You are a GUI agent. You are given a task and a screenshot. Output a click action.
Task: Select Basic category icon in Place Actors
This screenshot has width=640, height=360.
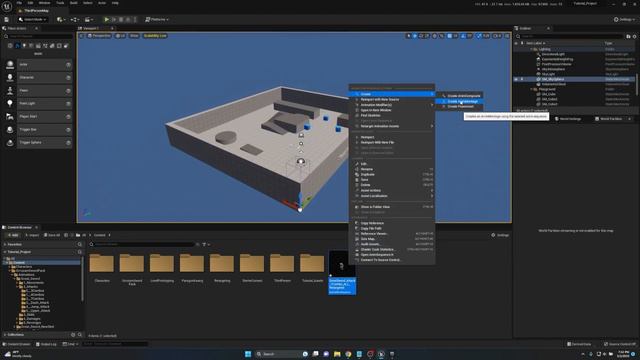(17, 46)
